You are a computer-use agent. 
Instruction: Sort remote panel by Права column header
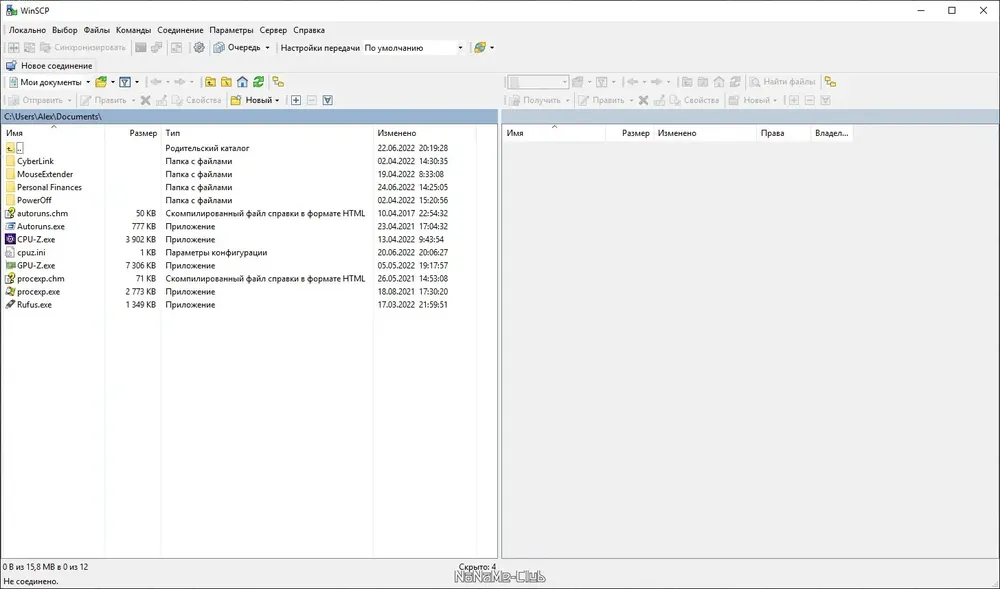tap(784, 133)
